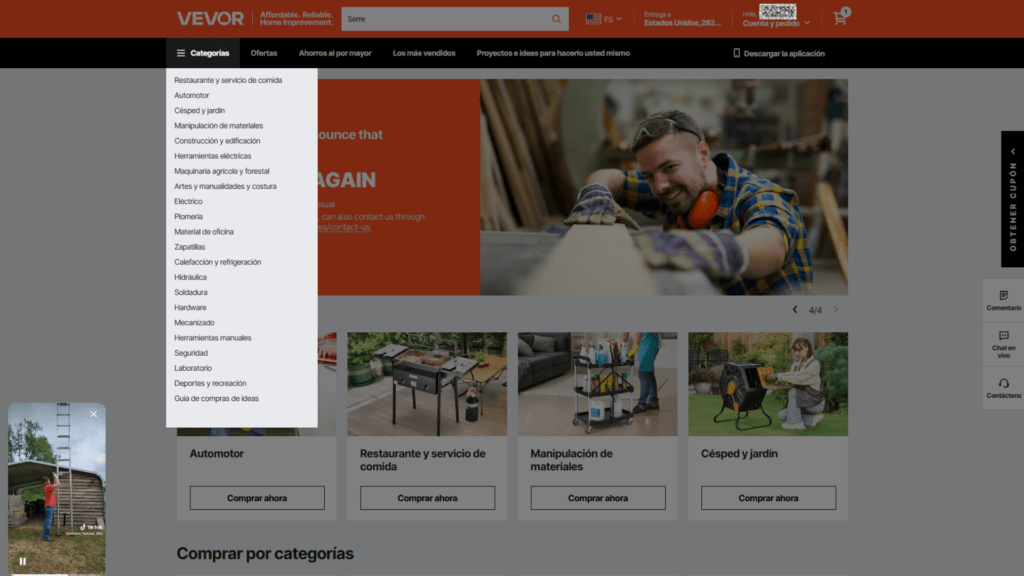This screenshot has width=1024, height=576.
Task: Select Construcción y edificación category
Action: [217, 141]
